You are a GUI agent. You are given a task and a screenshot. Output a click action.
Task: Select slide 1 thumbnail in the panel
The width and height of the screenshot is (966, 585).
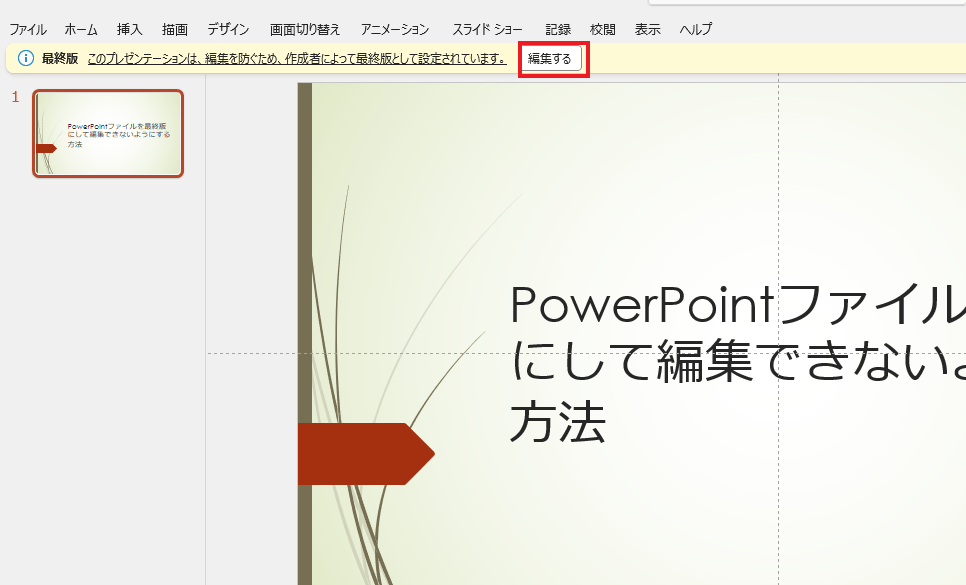(108, 133)
